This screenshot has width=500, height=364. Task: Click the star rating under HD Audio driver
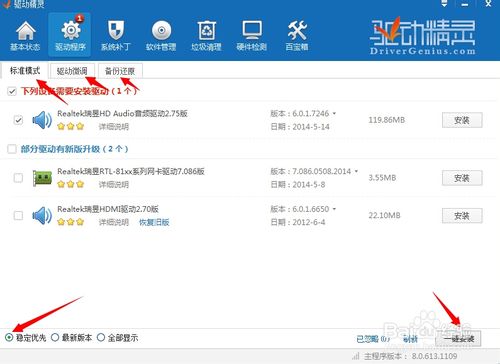70,127
